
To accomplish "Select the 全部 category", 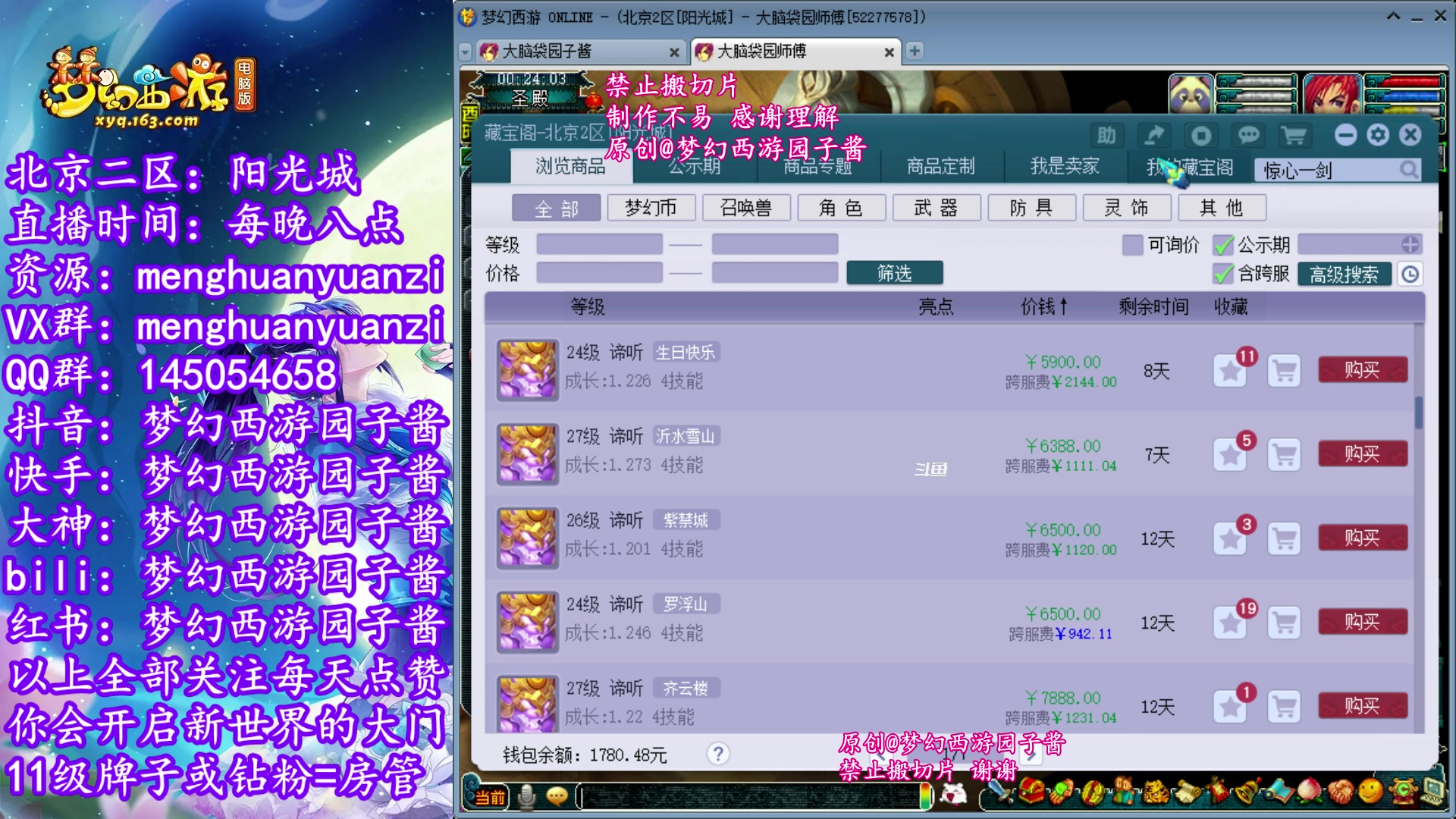I will coord(556,208).
